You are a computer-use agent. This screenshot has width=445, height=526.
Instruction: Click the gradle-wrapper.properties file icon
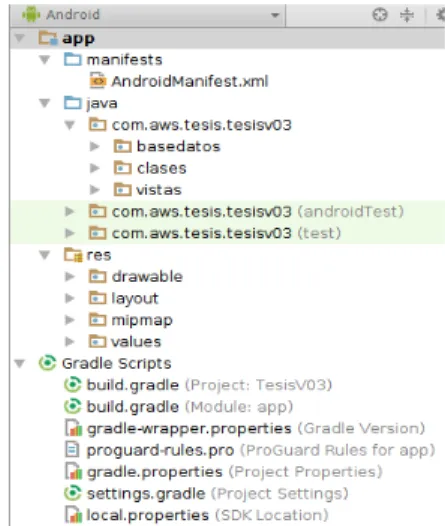(73, 428)
